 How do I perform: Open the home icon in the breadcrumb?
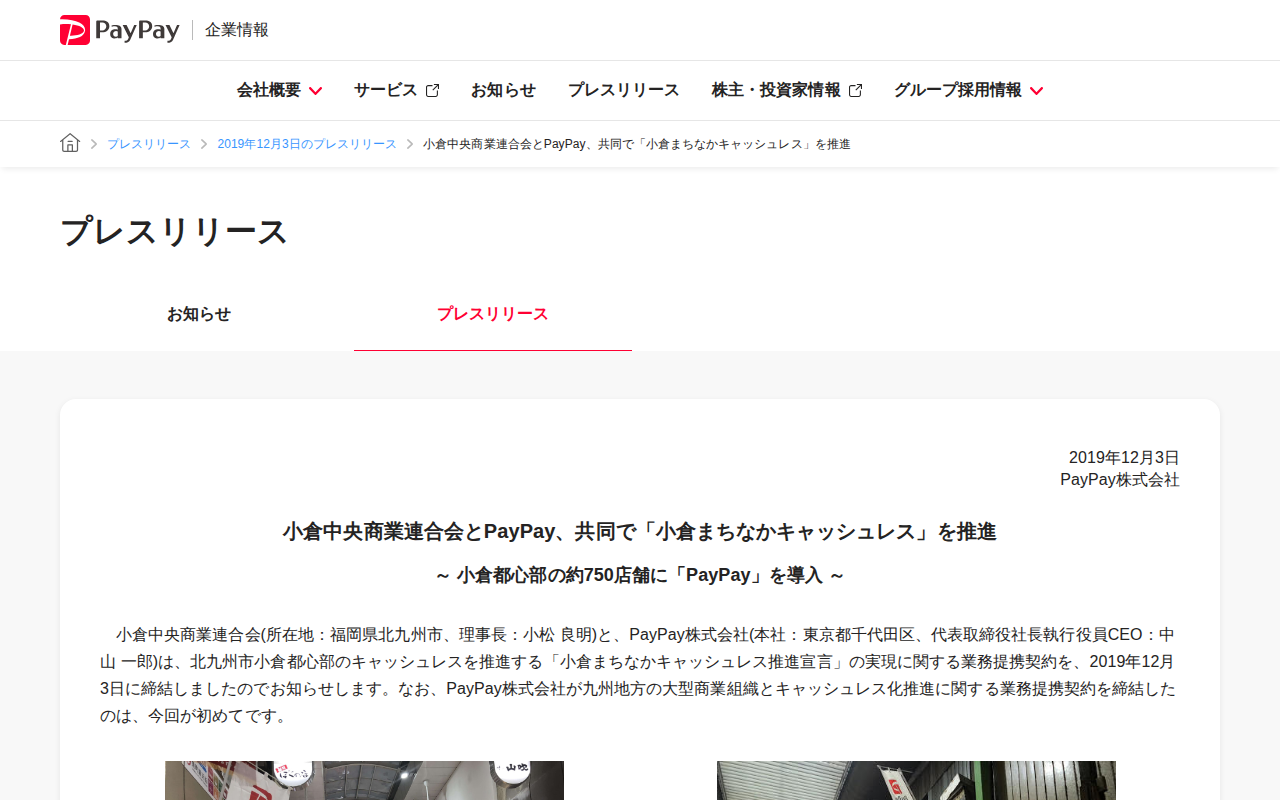point(70,143)
